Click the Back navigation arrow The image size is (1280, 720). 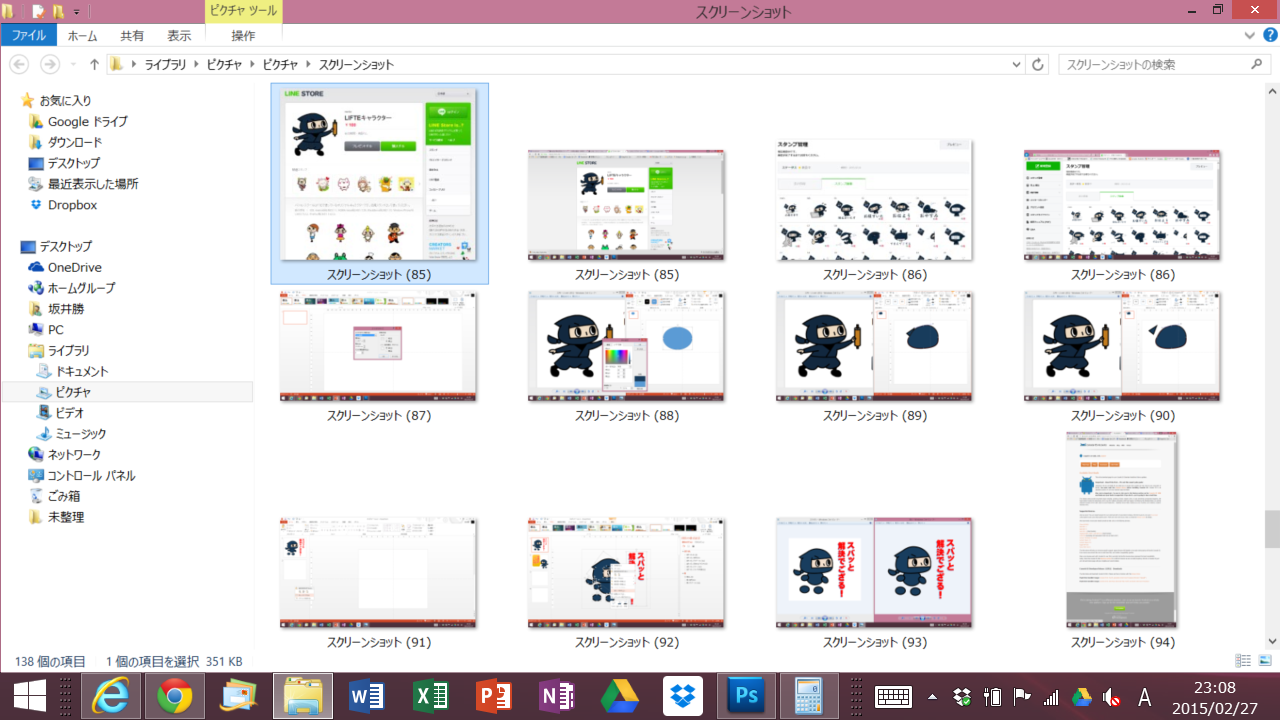pyautogui.click(x=19, y=64)
